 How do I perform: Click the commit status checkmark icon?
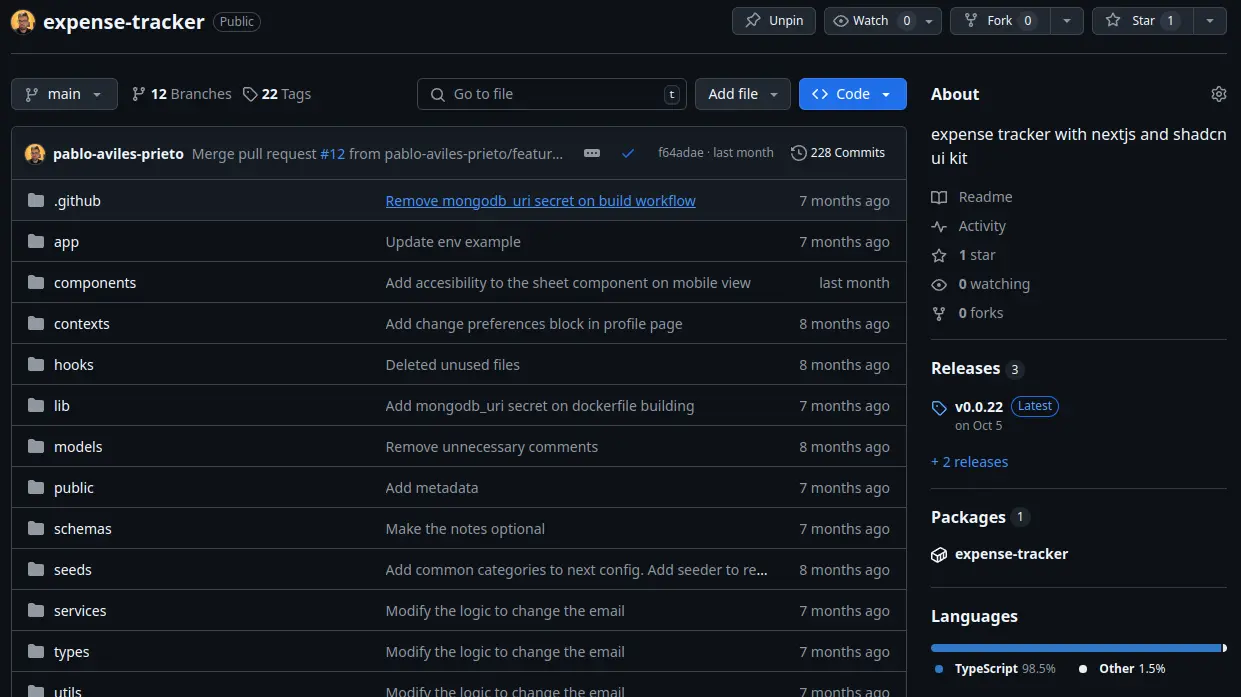(628, 153)
